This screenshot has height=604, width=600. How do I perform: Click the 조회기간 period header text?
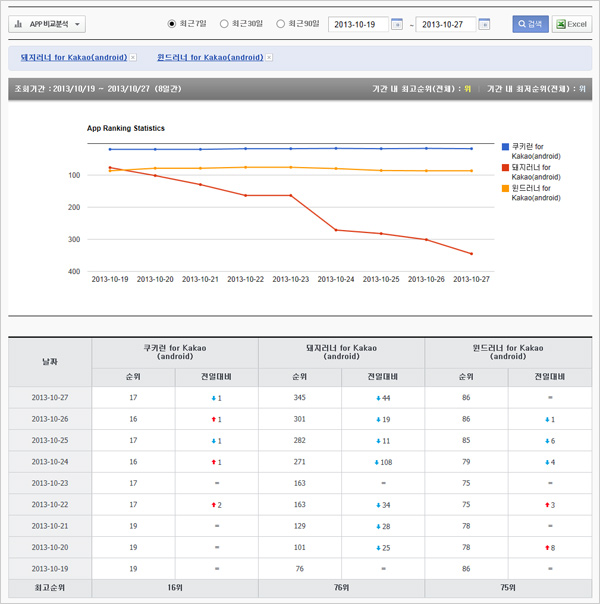coord(98,89)
